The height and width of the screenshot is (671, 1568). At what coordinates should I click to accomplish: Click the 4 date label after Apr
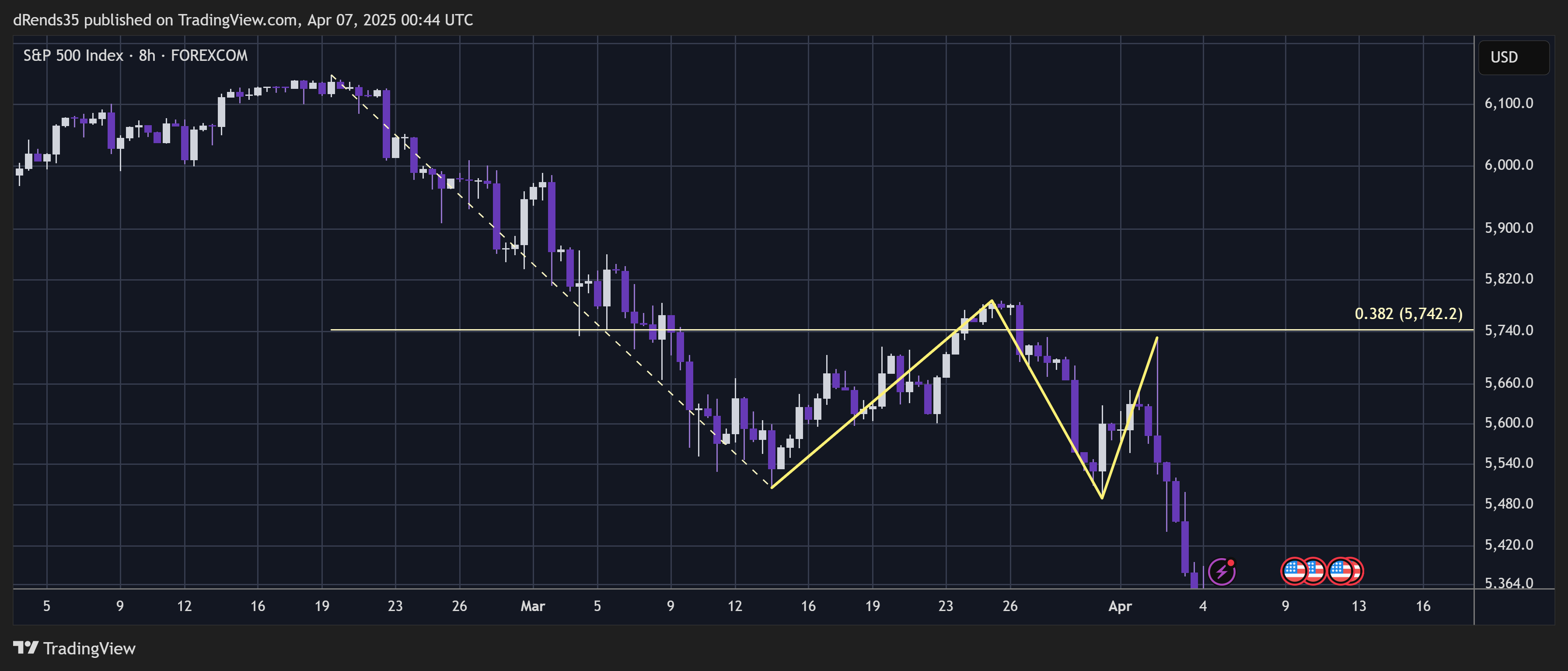1203,606
